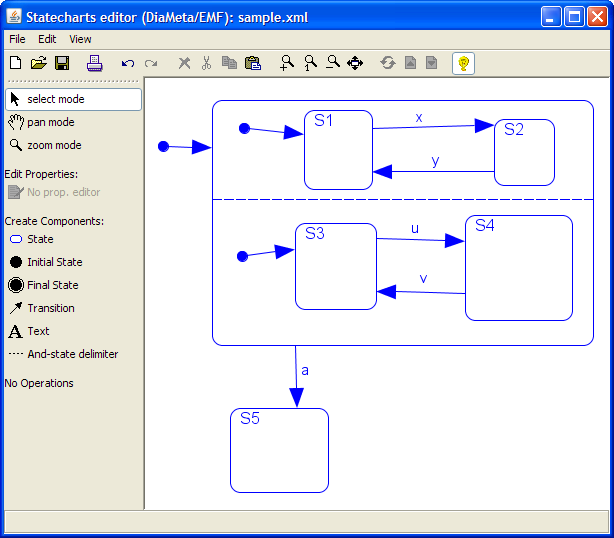The image size is (614, 538).
Task: Open the File menu
Action: [x=17, y=39]
